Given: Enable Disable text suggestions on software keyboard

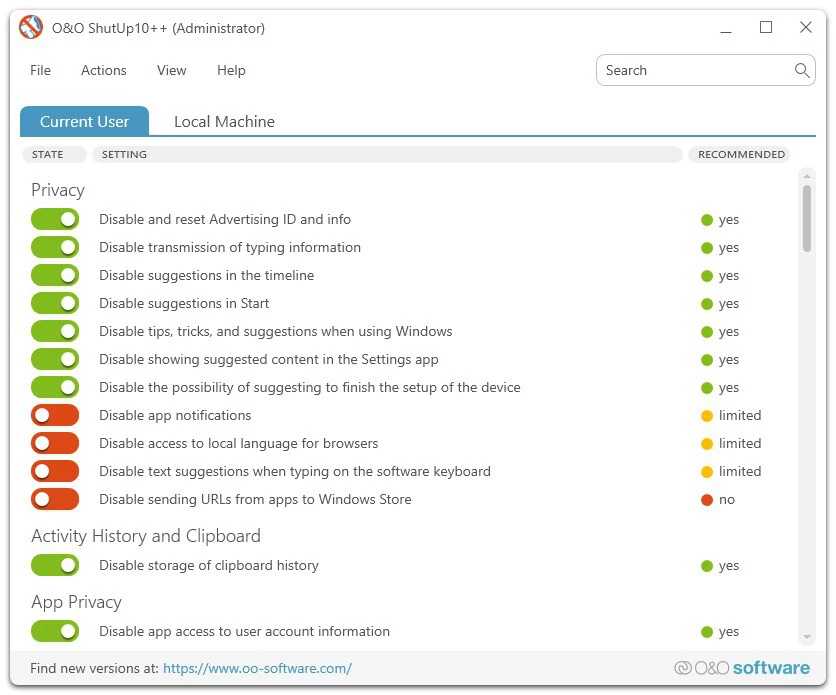Looking at the screenshot, I should [55, 471].
